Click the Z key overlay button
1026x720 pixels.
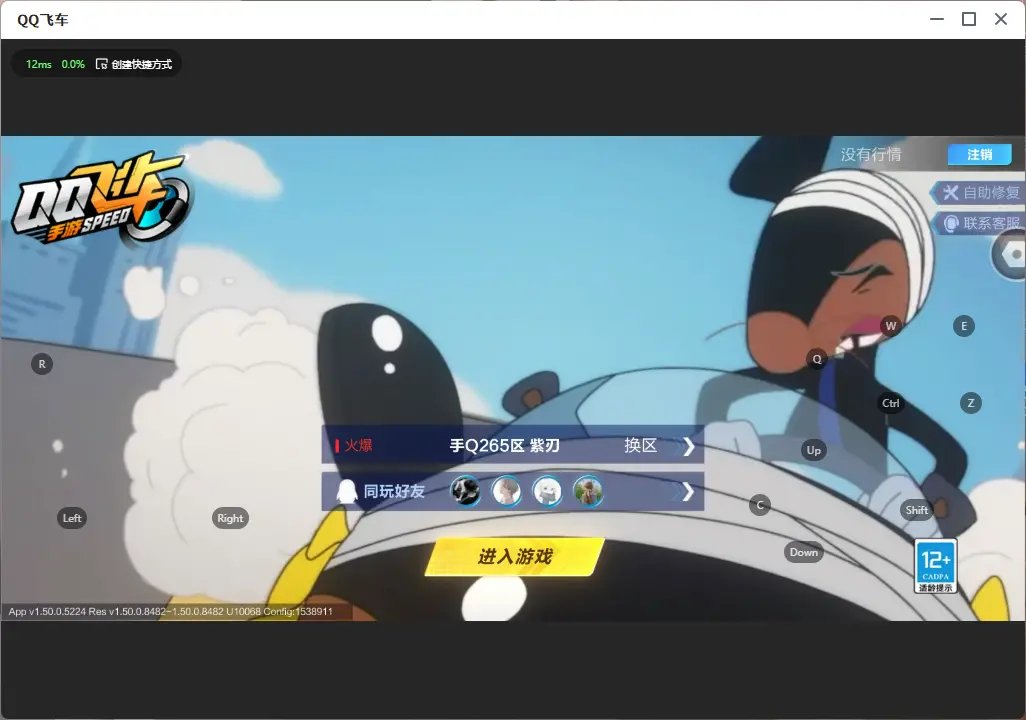tap(970, 403)
